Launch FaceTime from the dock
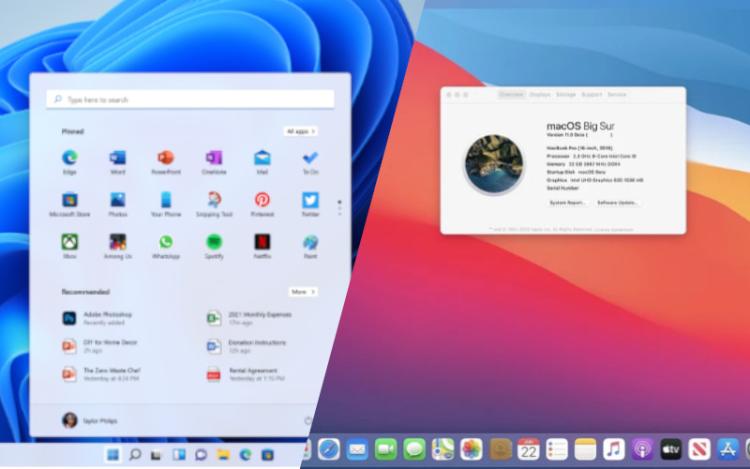Screen dimensions: 750x469 click(x=386, y=449)
